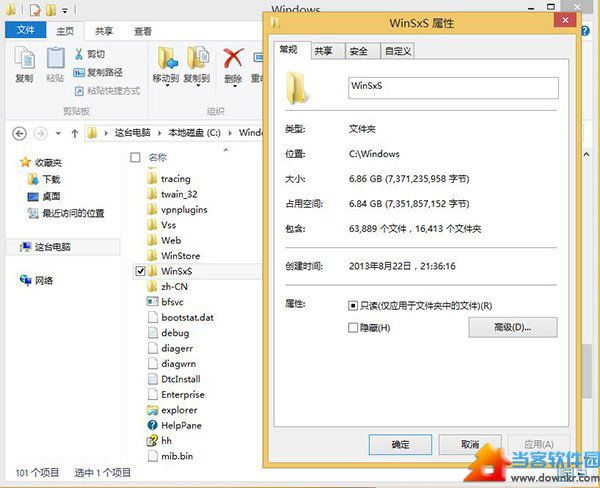The image size is (600, 488).
Task: Click Forward arrow in Explorer navigation
Action: tap(41, 134)
